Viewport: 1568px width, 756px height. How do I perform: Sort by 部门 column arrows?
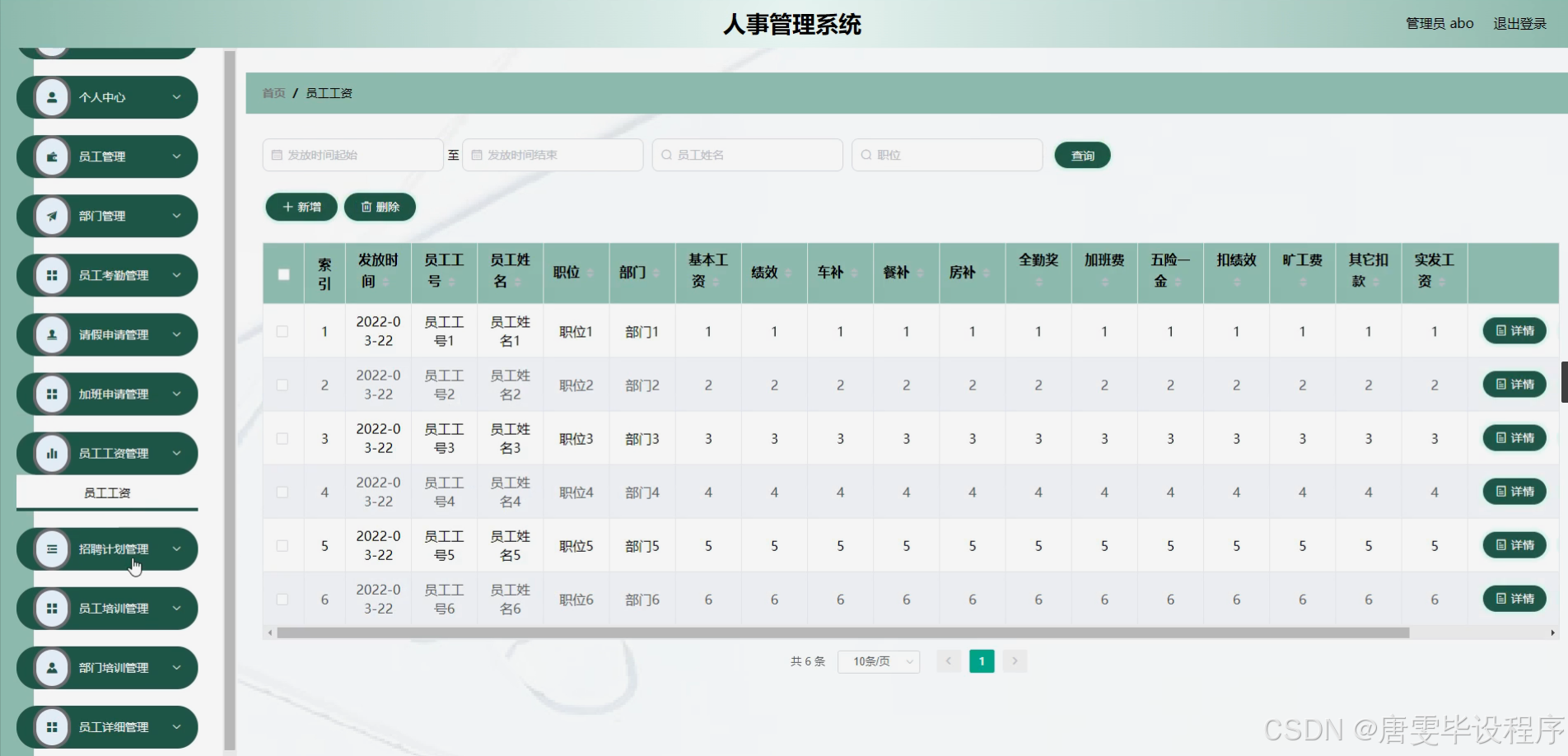[656, 273]
